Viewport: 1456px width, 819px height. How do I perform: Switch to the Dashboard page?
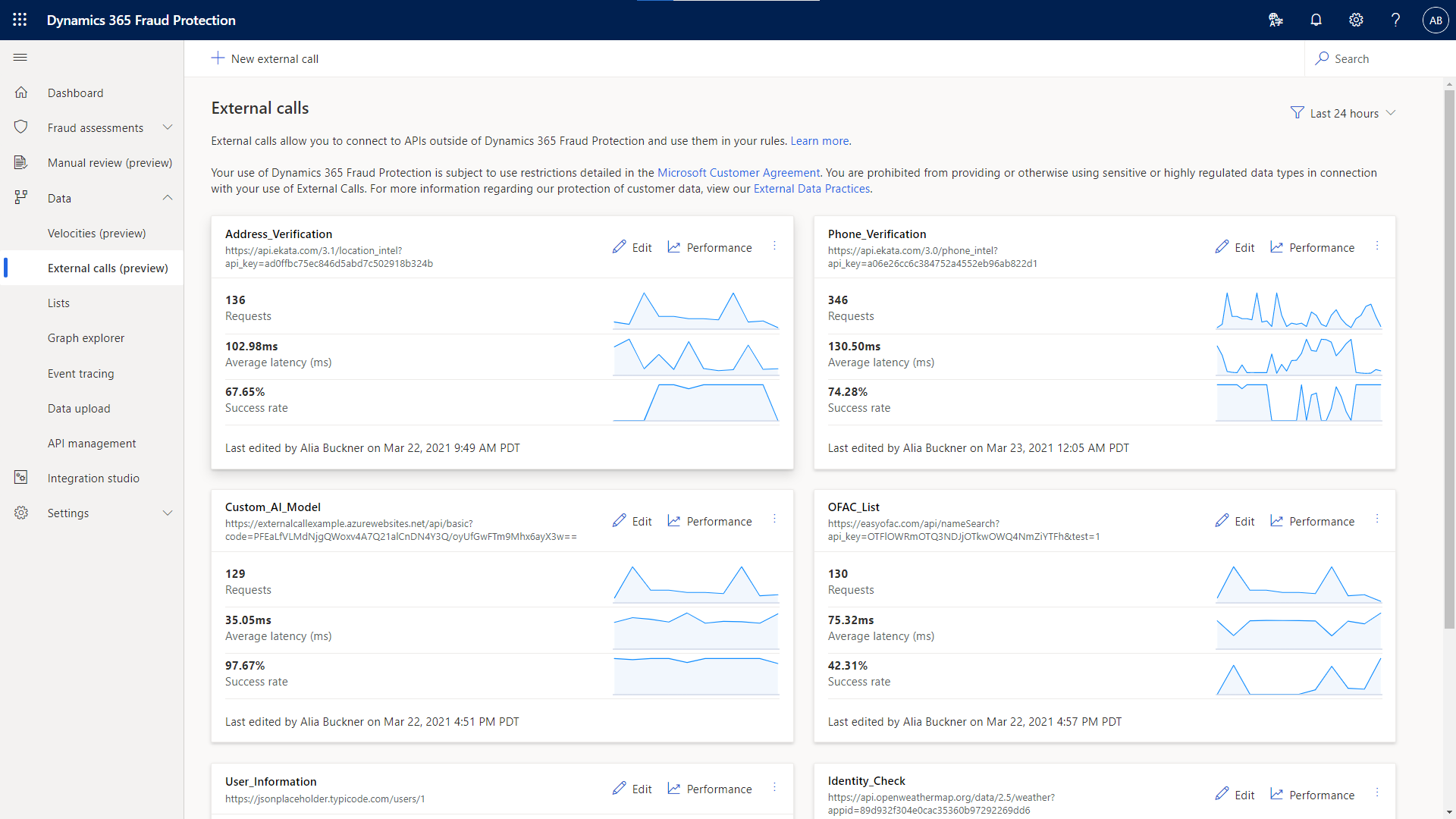point(75,93)
